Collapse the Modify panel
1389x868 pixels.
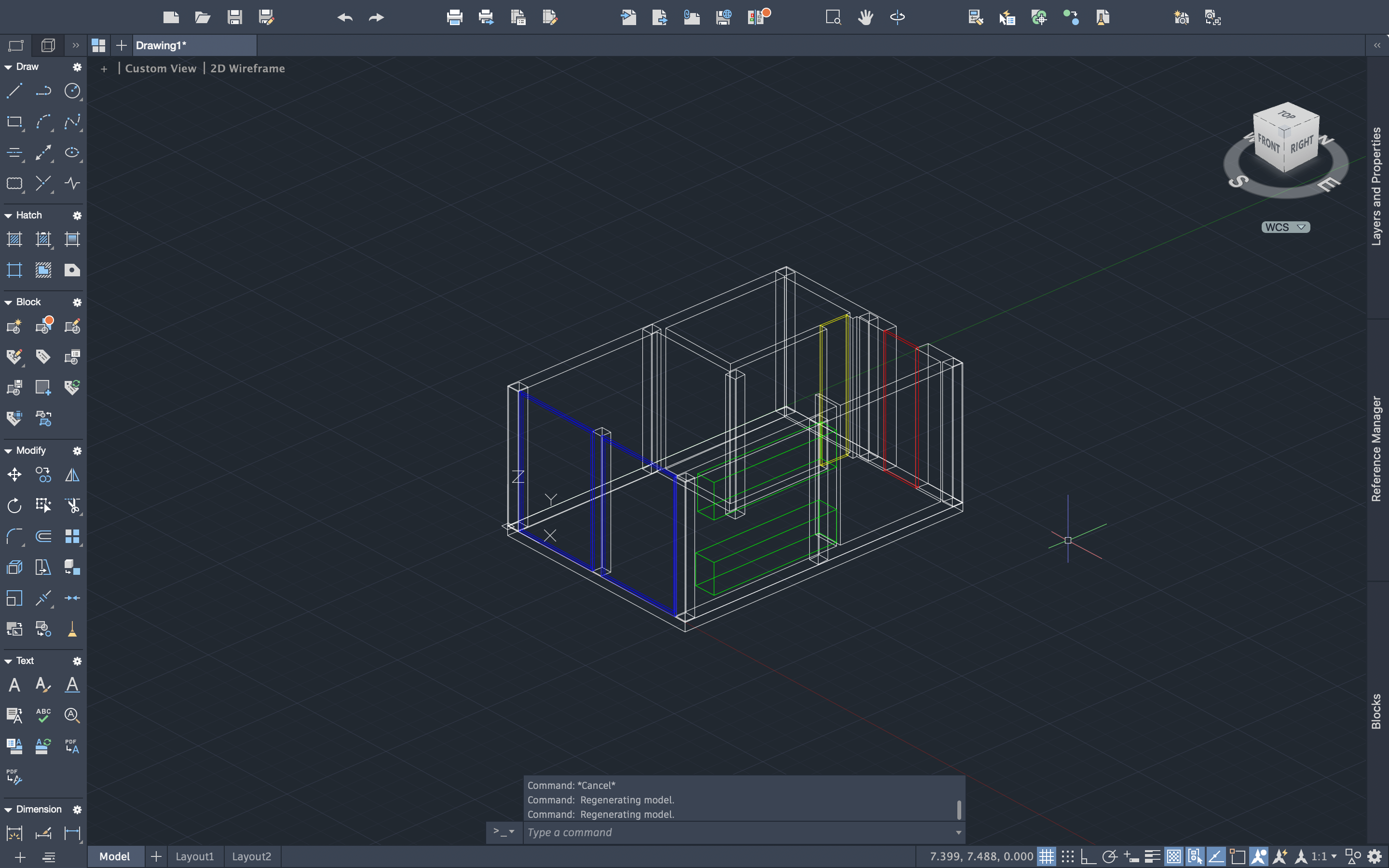pyautogui.click(x=8, y=451)
